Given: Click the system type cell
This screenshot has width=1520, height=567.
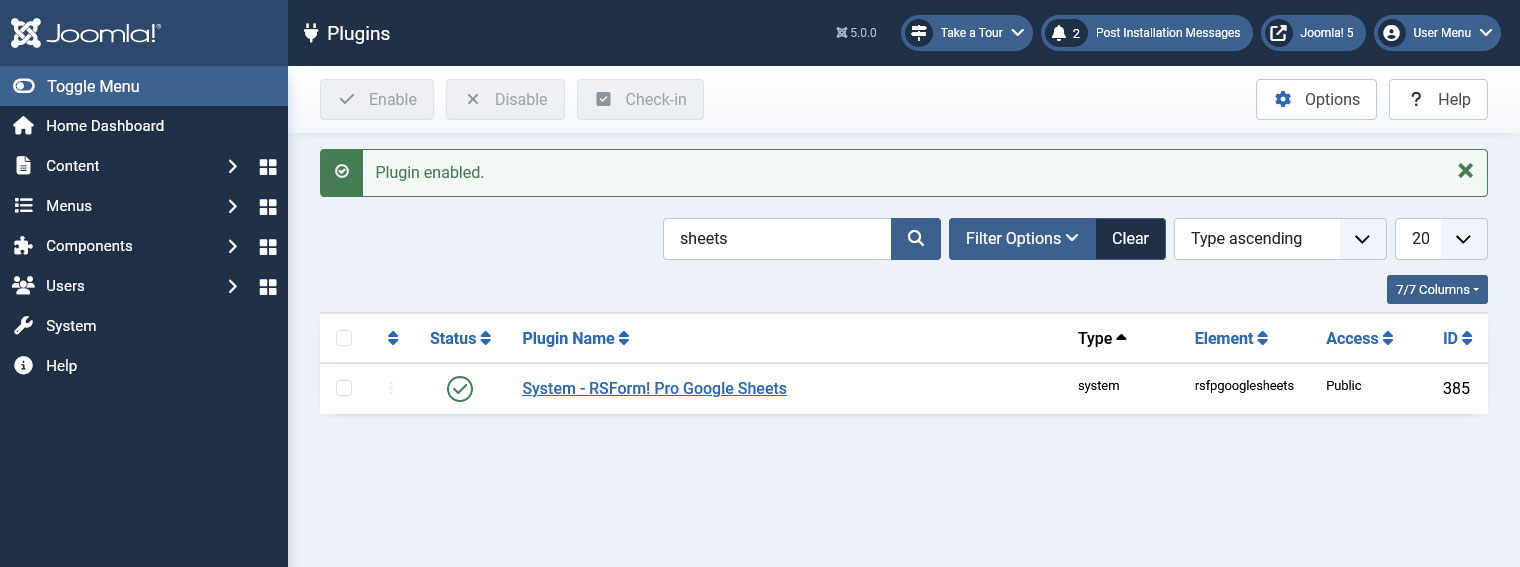Looking at the screenshot, I should (x=1098, y=385).
